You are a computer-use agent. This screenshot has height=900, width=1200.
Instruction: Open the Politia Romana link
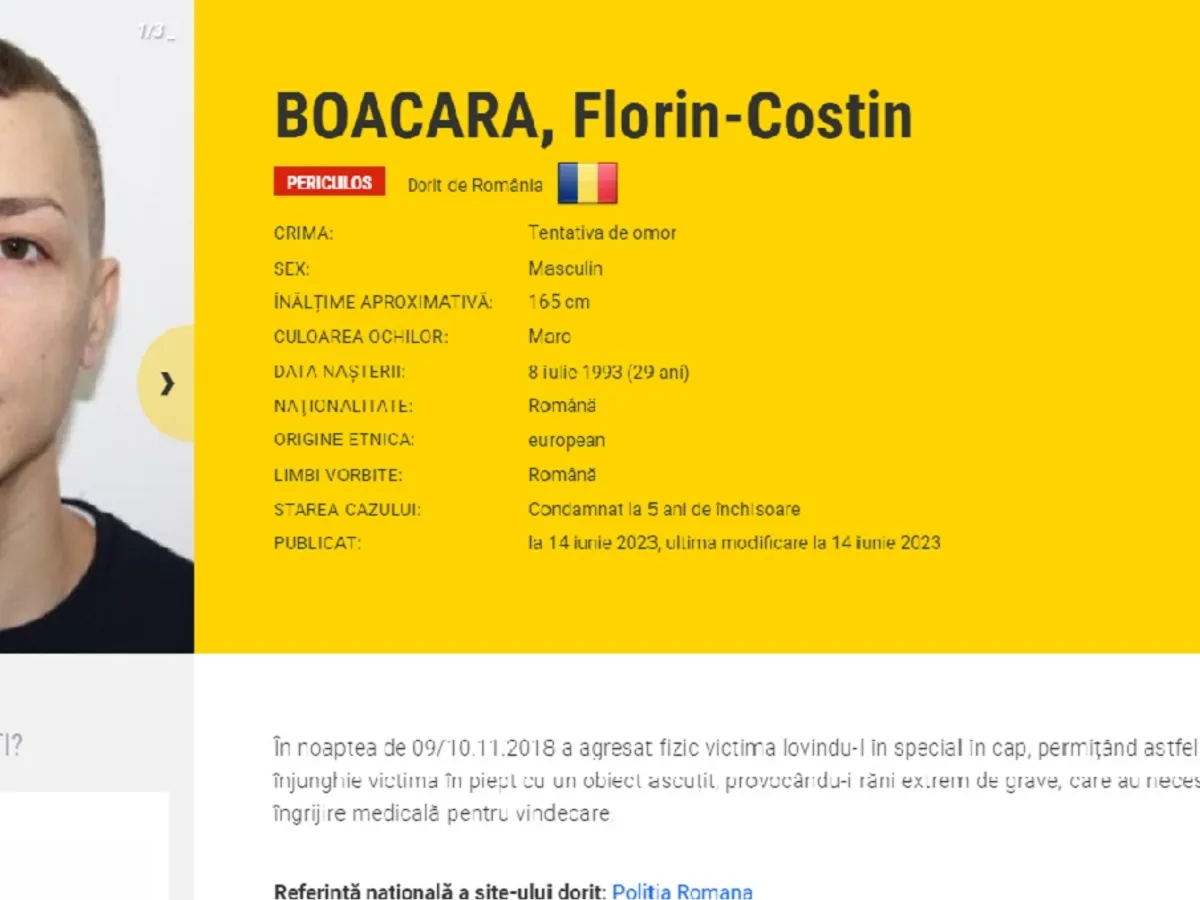pyautogui.click(x=682, y=891)
